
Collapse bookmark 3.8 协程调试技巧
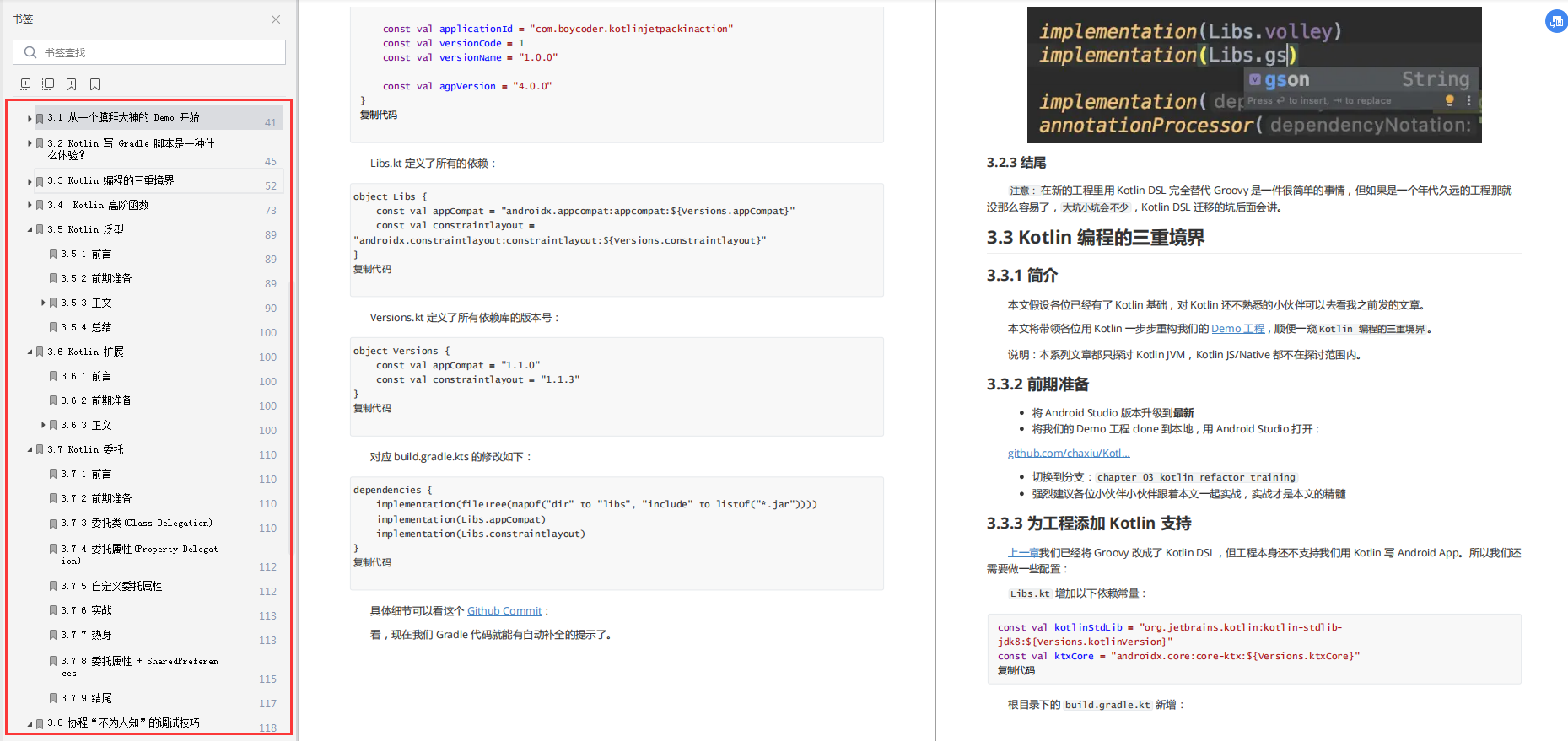[x=30, y=723]
